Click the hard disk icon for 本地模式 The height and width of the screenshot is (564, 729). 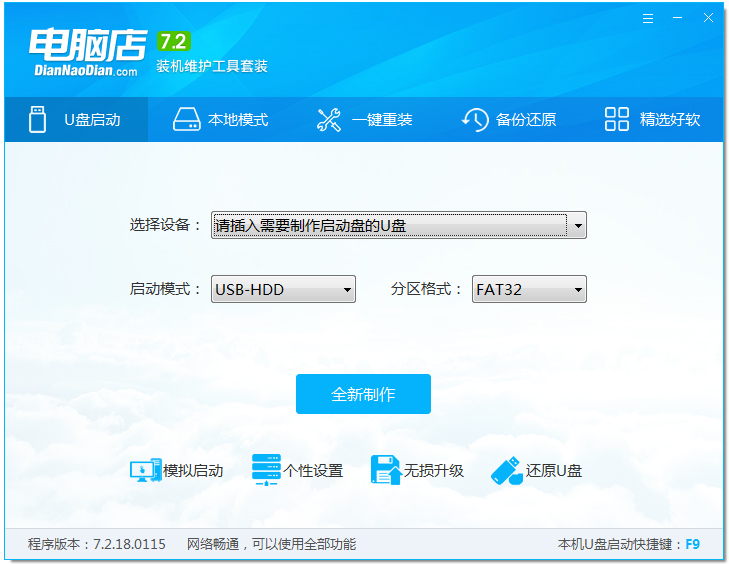[x=187, y=119]
